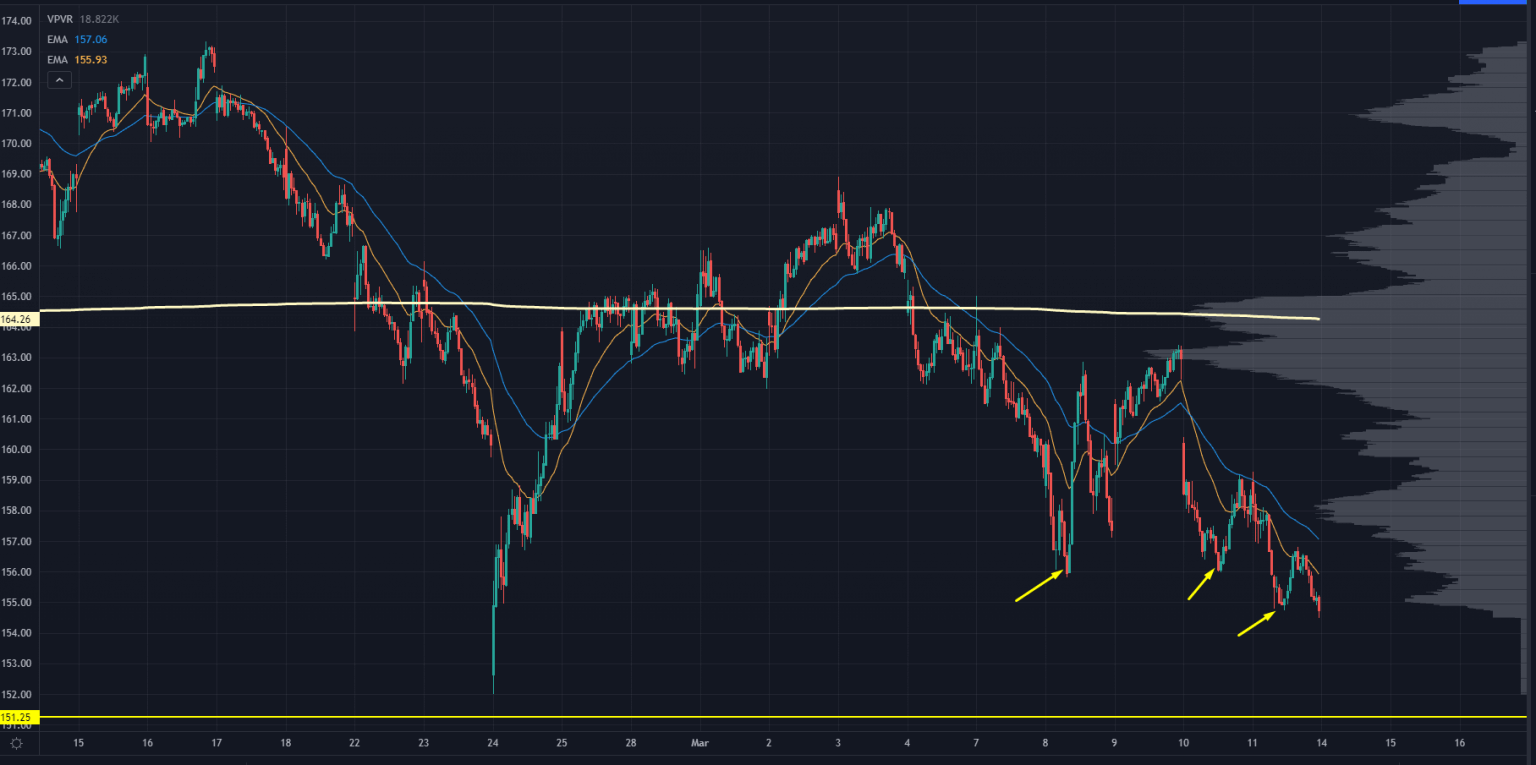This screenshot has height=765, width=1536.
Task: Click date 22 on the time axis
Action: click(x=354, y=743)
